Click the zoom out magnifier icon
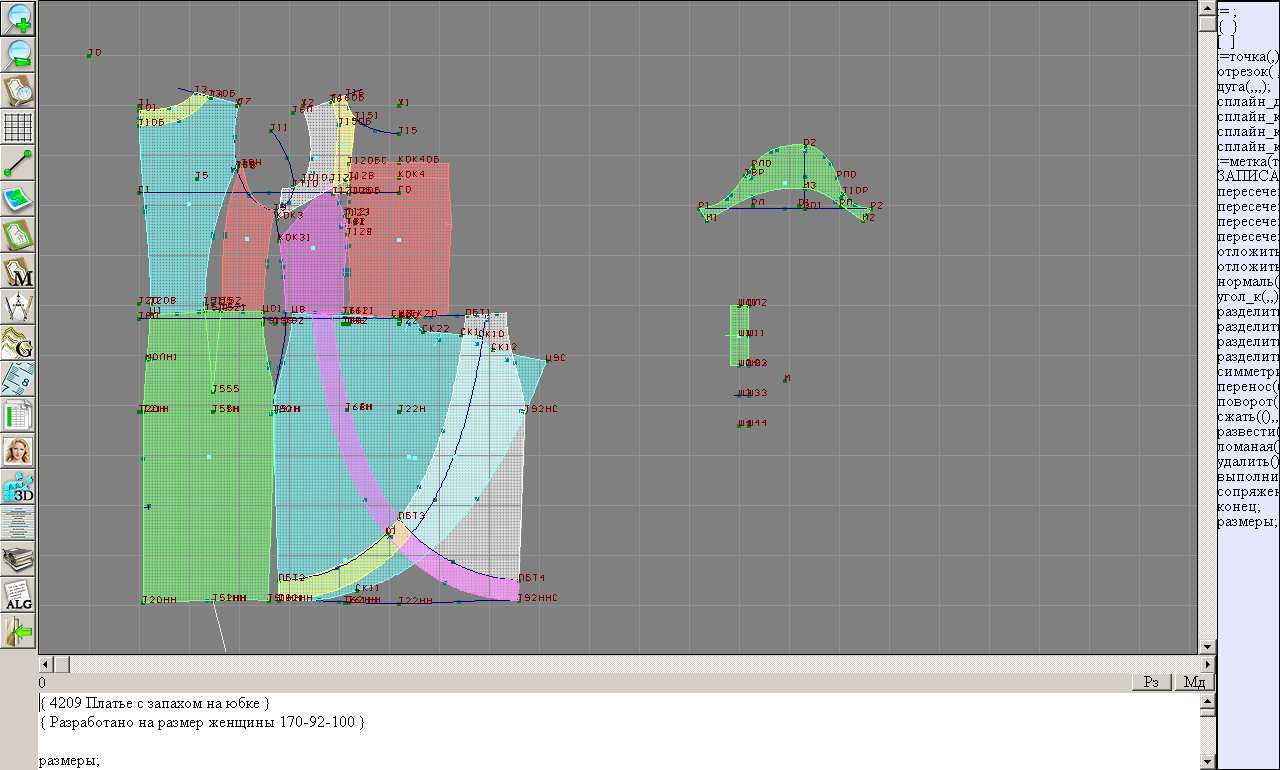Viewport: 1280px width, 770px height. click(19, 54)
